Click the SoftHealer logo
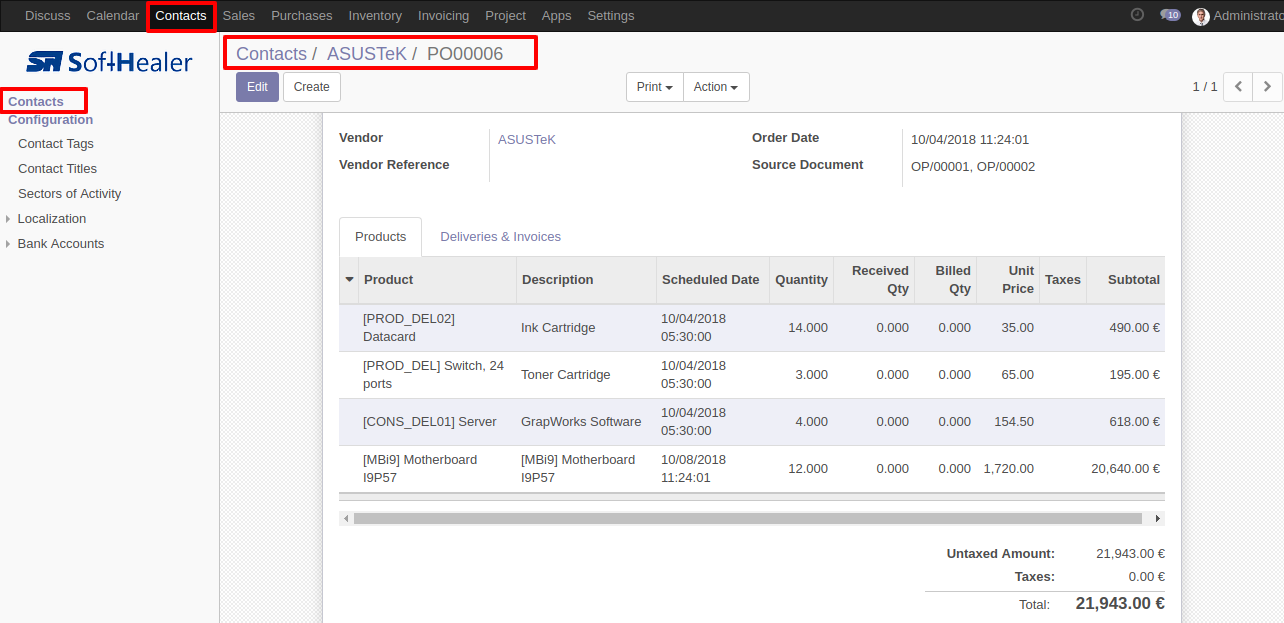Image resolution: width=1284 pixels, height=623 pixels. click(109, 62)
